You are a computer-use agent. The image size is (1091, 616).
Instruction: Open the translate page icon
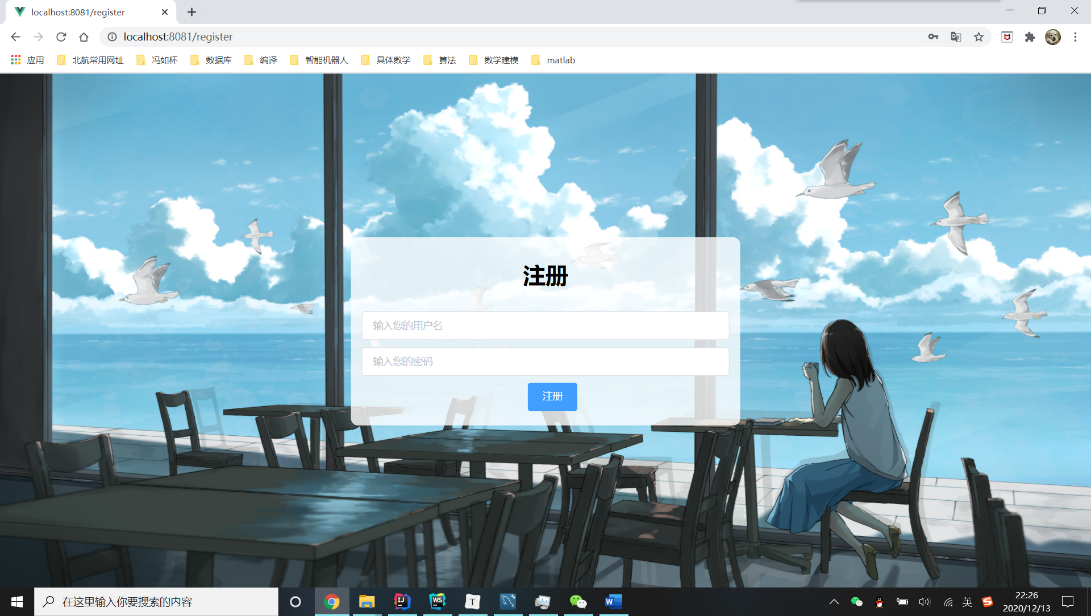click(x=956, y=37)
